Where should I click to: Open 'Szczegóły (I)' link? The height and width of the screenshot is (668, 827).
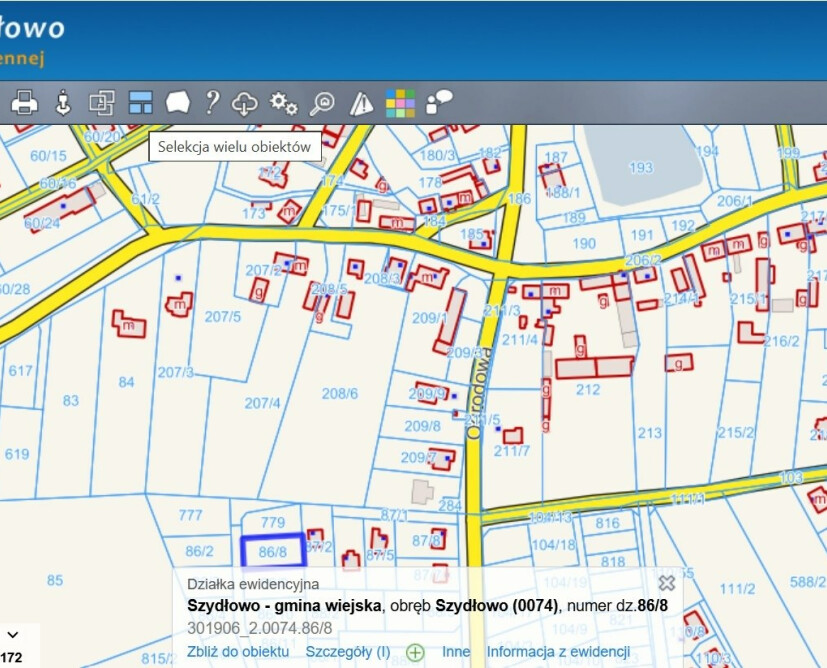[348, 652]
